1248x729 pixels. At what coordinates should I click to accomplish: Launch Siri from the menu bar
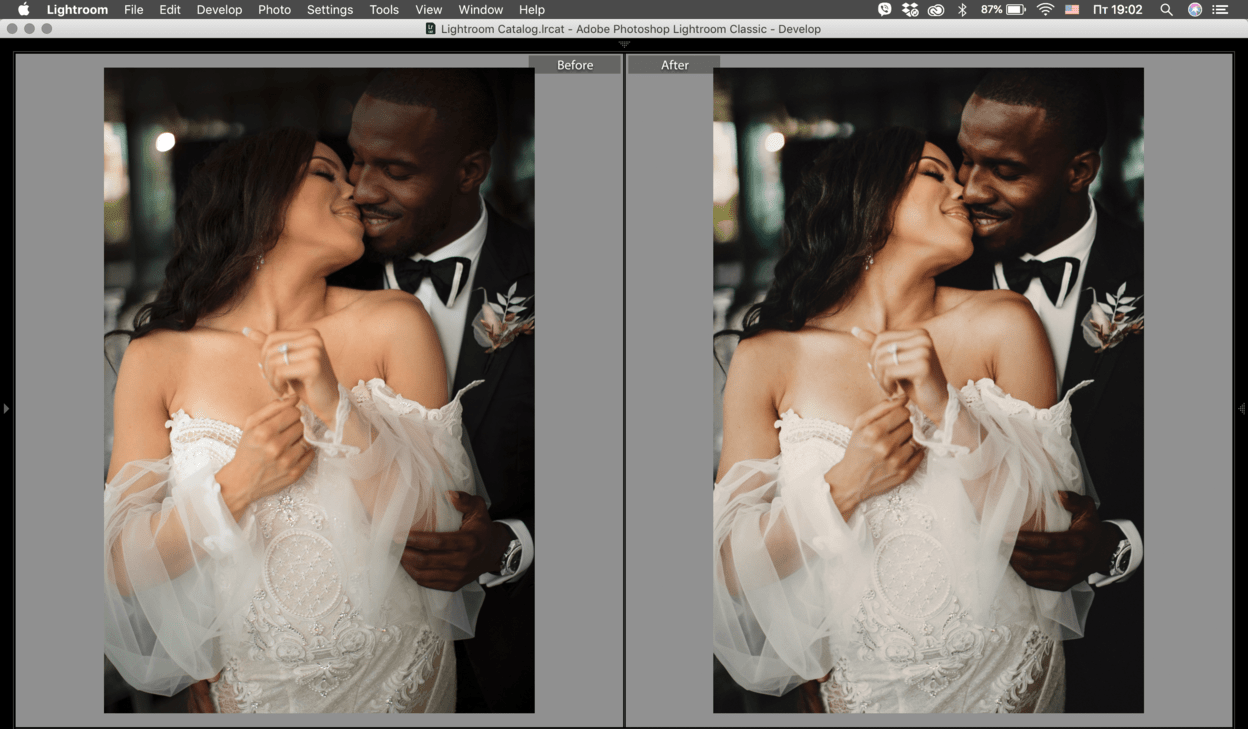point(1194,9)
